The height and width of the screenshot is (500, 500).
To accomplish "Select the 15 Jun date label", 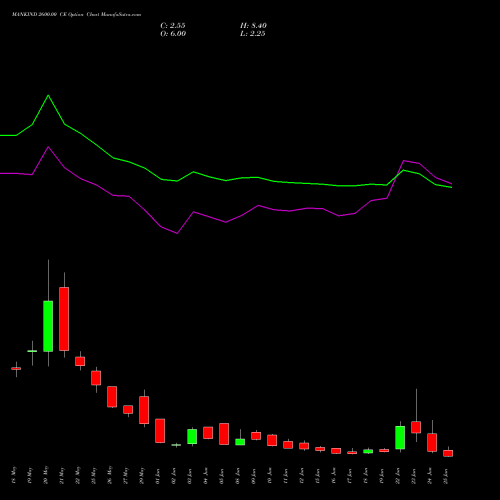I will pyautogui.click(x=318, y=475).
